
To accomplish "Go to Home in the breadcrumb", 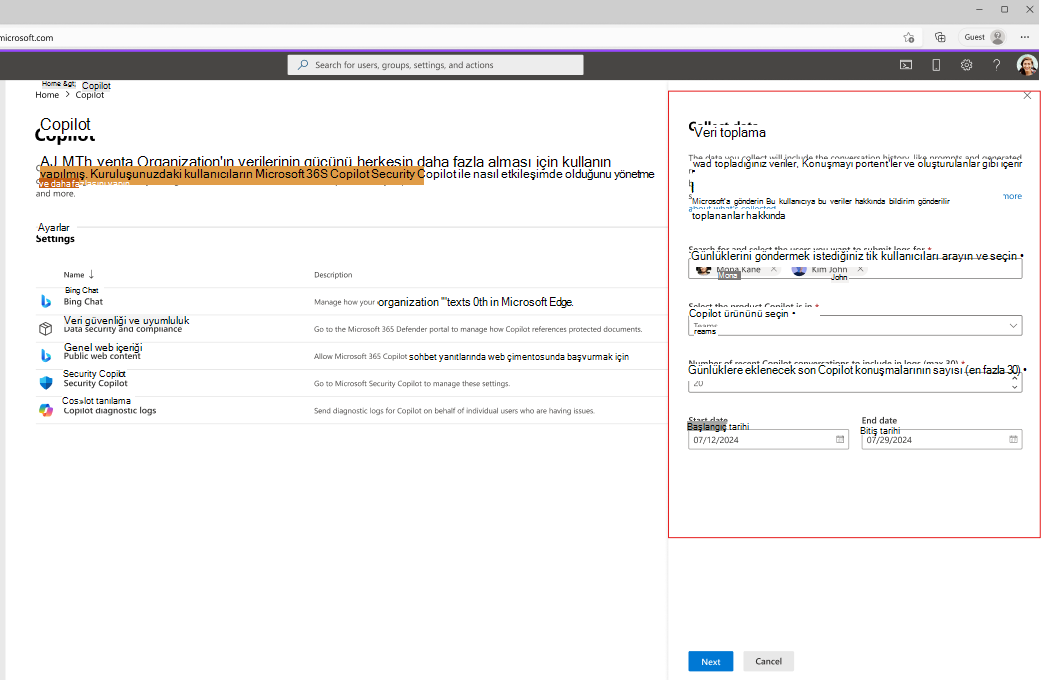I will pos(47,95).
